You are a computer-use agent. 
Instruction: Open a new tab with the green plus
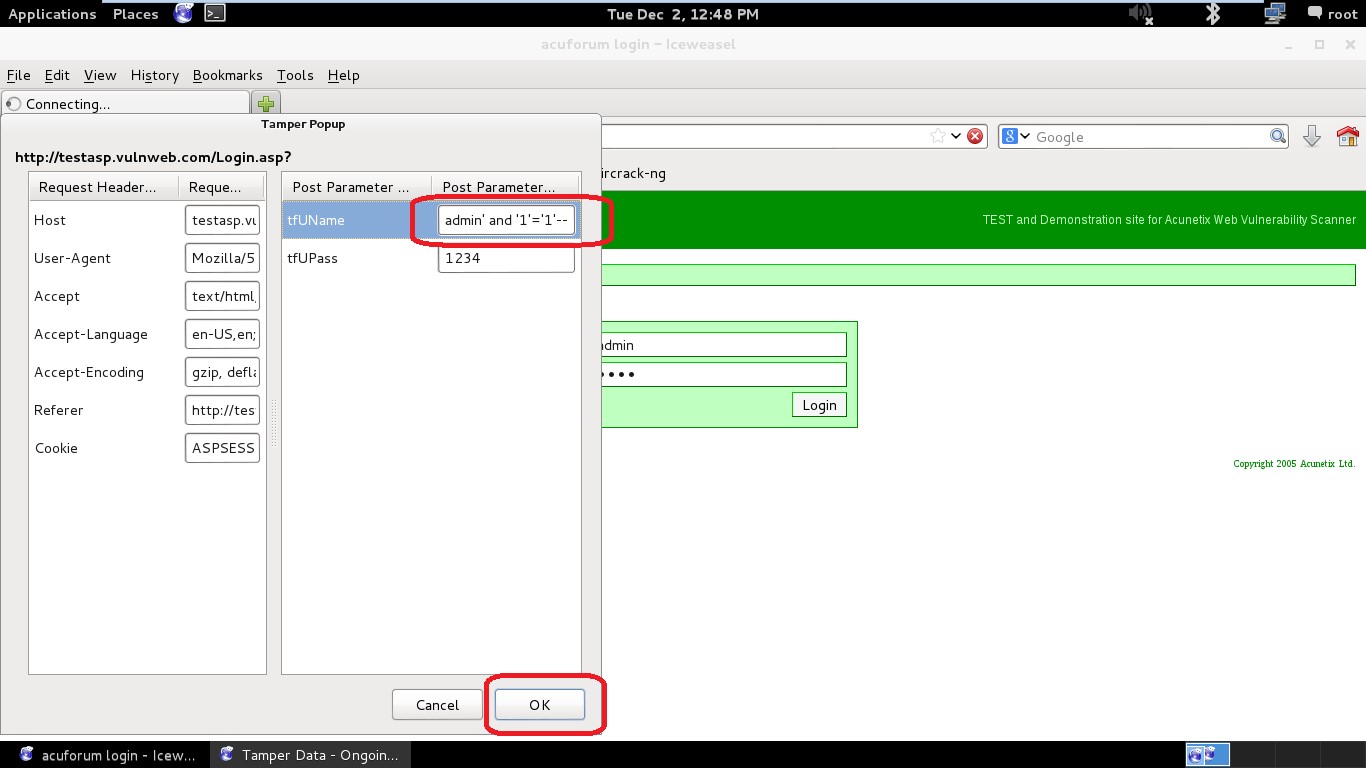[265, 104]
